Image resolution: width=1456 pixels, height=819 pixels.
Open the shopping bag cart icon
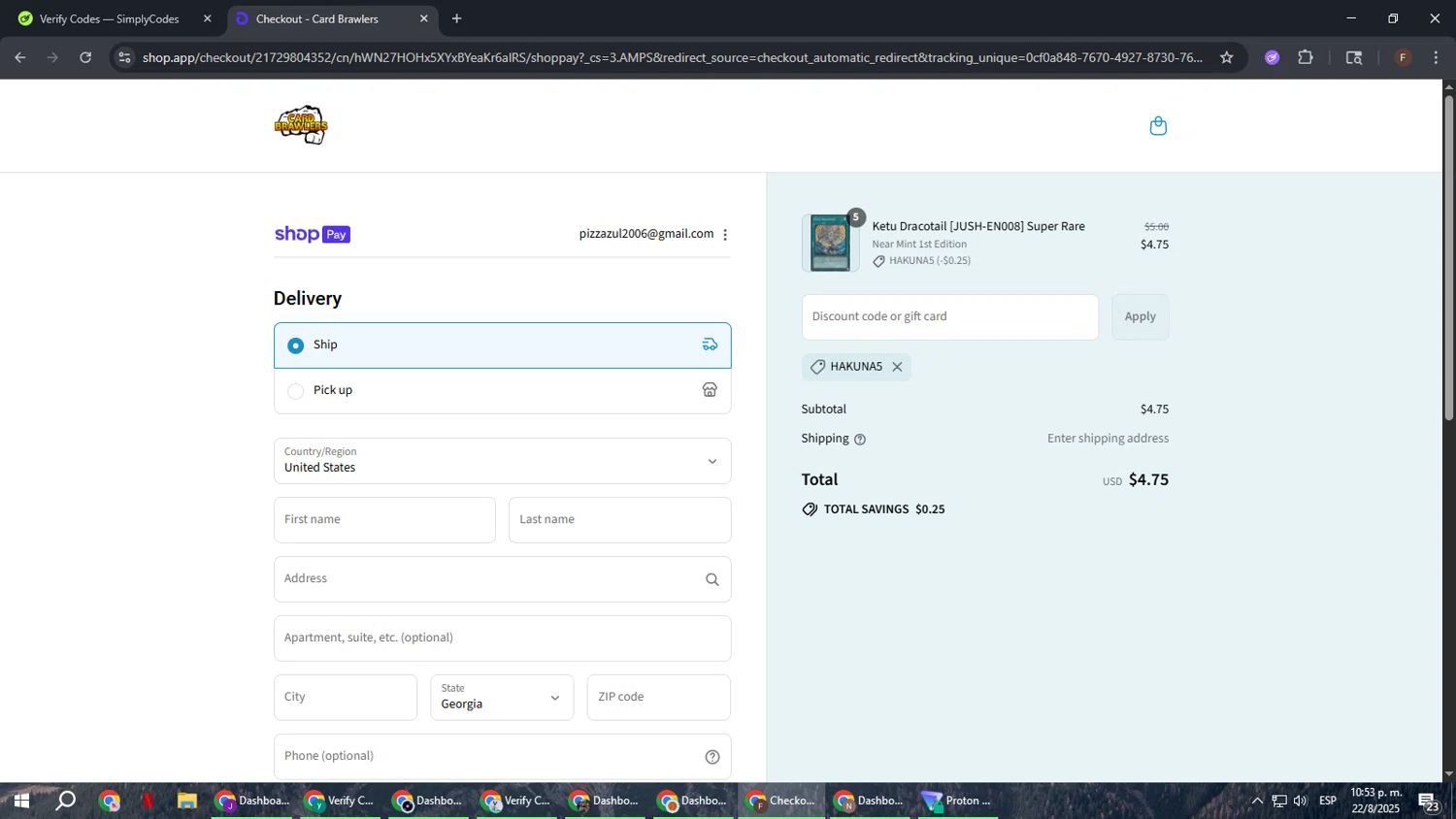[x=1158, y=126]
